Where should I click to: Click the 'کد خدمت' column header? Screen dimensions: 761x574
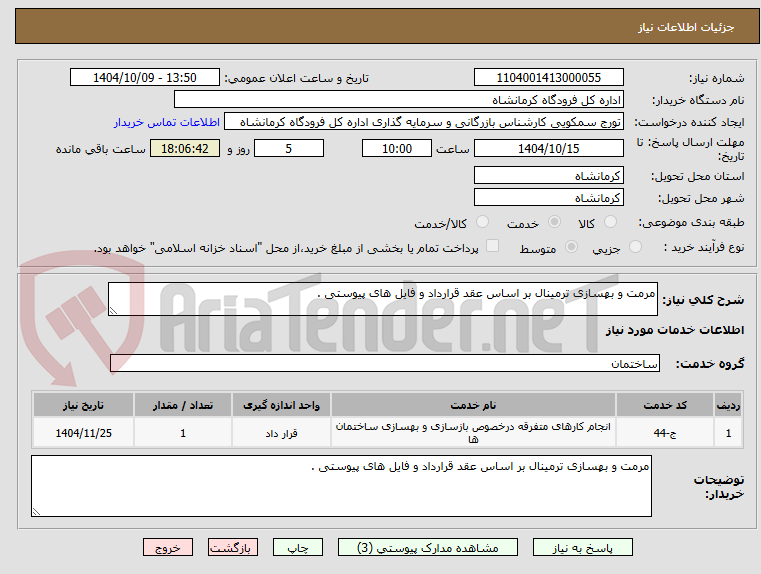pos(665,405)
